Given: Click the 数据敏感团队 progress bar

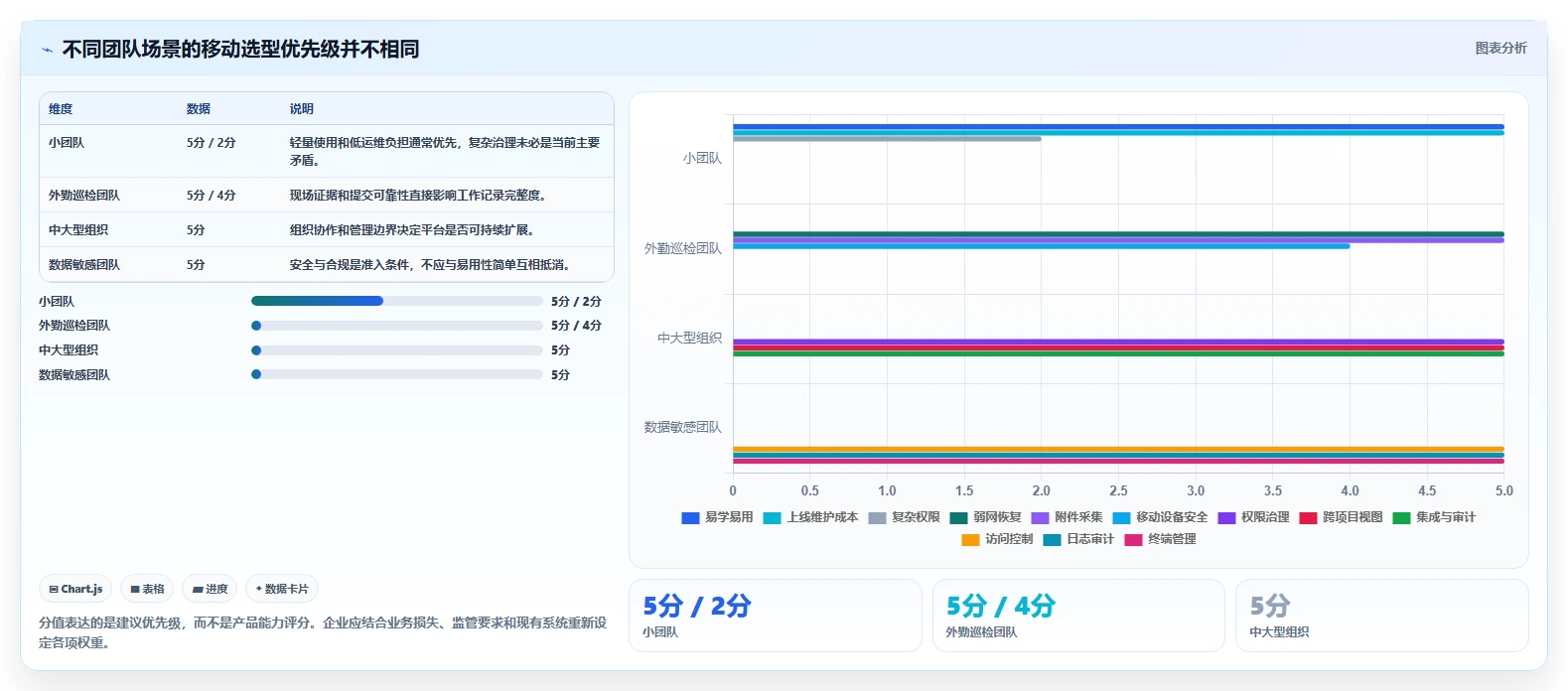Looking at the screenshot, I should pyautogui.click(x=397, y=374).
